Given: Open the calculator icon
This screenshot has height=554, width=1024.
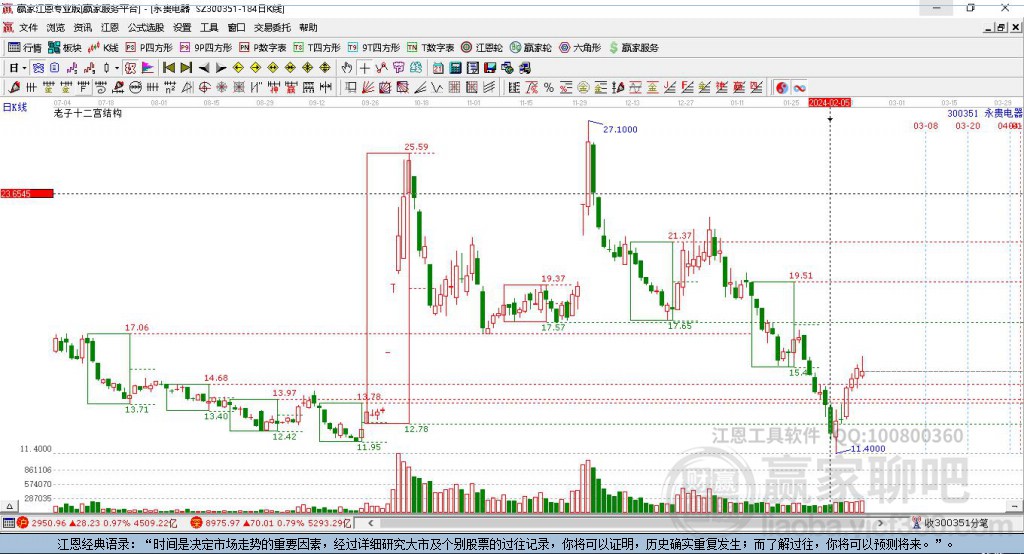Looking at the screenshot, I should pyautogui.click(x=455, y=68).
